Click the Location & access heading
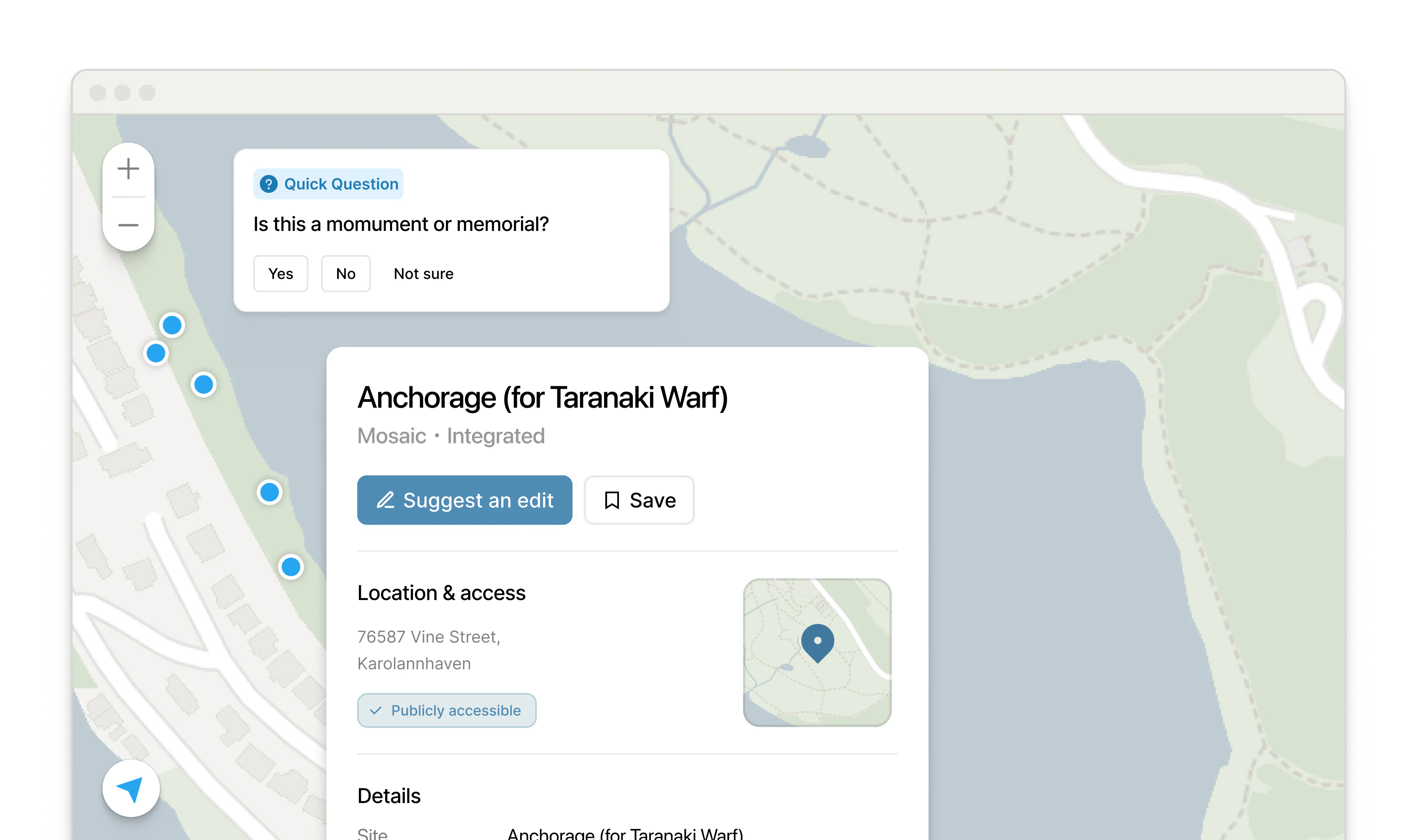The width and height of the screenshot is (1417, 840). click(441, 593)
